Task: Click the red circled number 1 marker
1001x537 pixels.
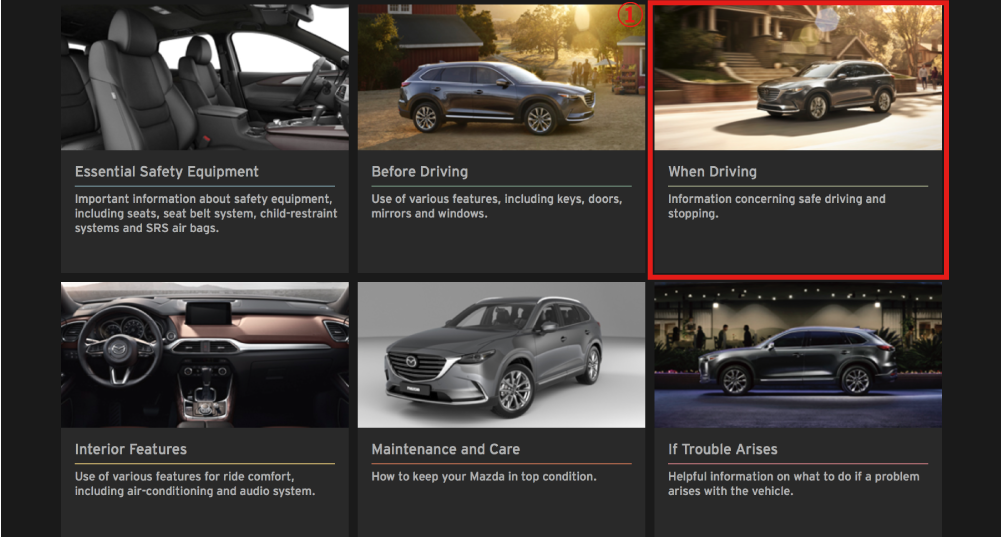Action: click(627, 15)
